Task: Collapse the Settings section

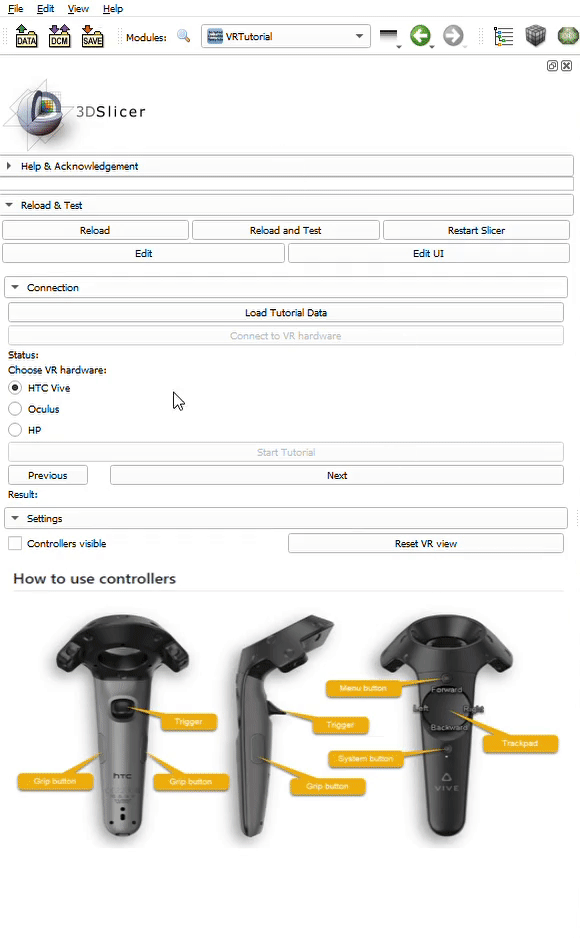Action: (x=286, y=519)
